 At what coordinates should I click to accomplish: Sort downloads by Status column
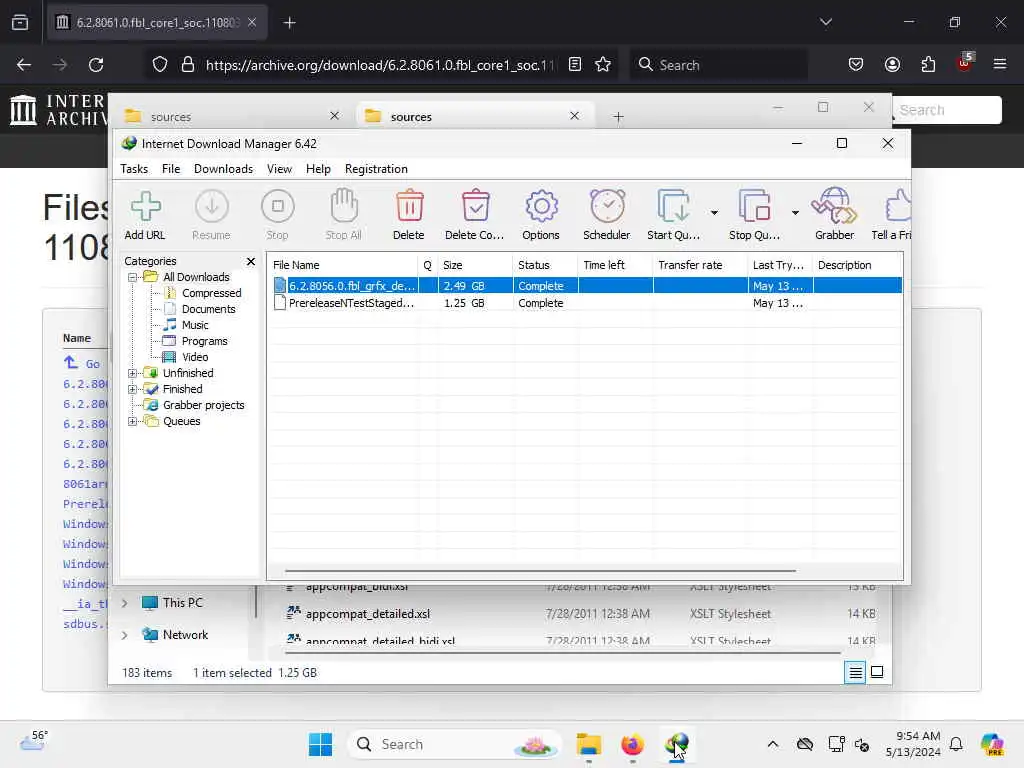point(545,265)
